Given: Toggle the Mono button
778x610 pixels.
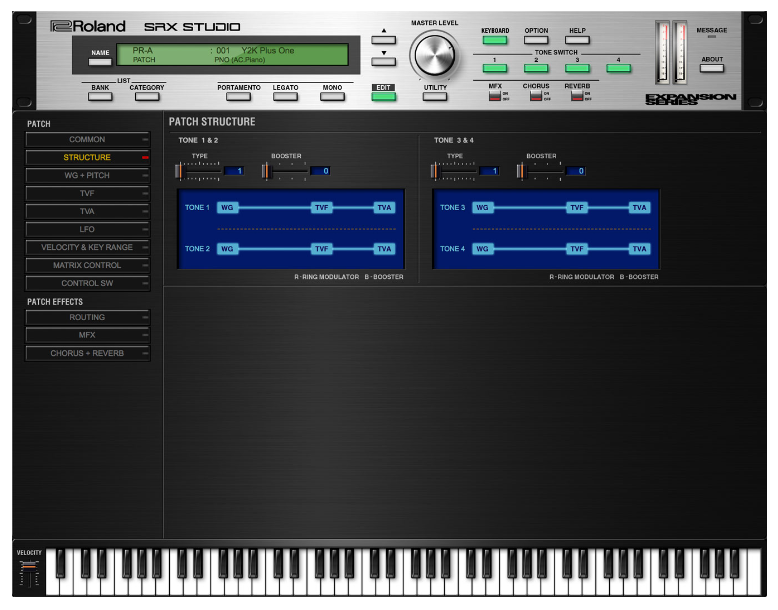Looking at the screenshot, I should coord(332,96).
